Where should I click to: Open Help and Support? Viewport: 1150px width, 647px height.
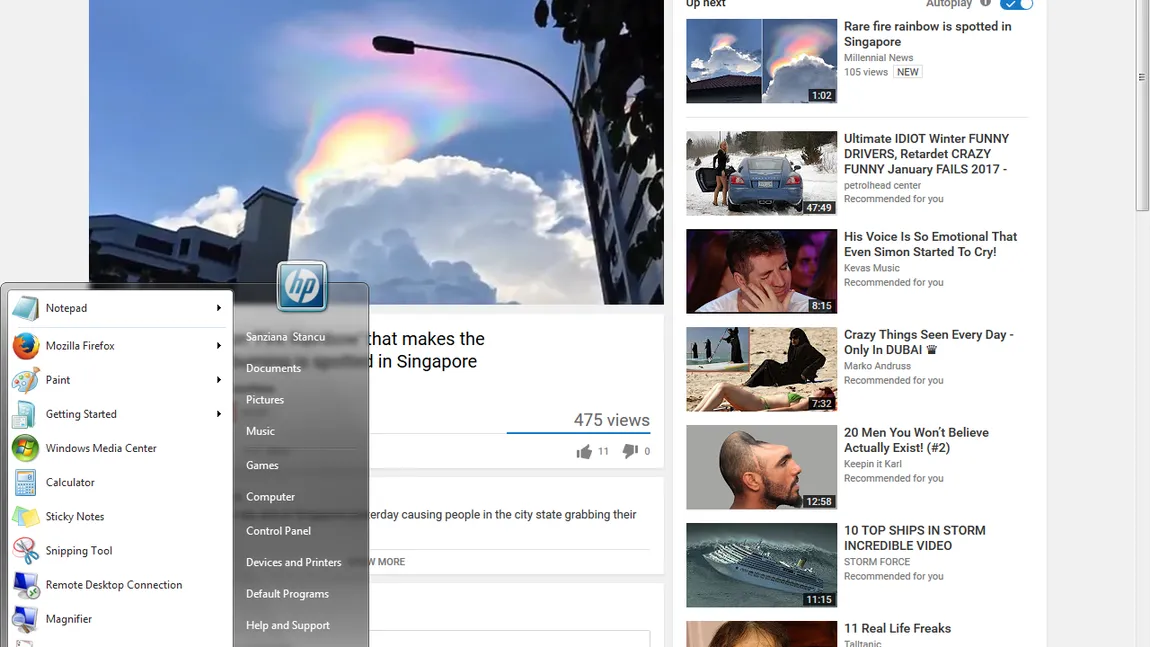point(287,625)
